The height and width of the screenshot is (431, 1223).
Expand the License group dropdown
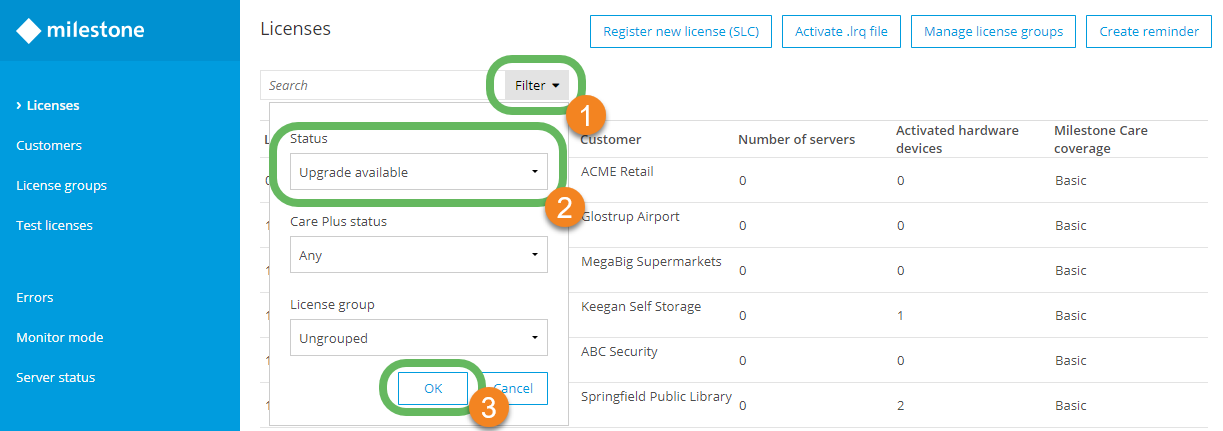[418, 338]
